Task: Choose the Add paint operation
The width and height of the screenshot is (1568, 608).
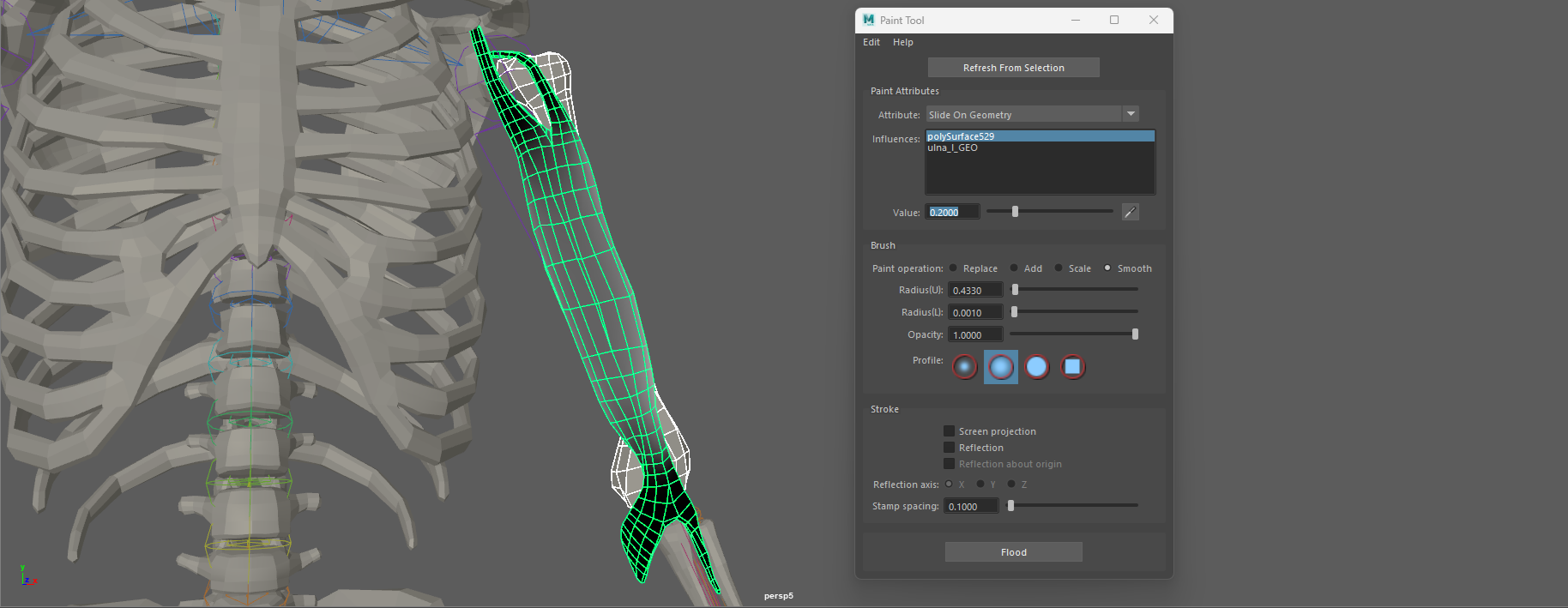Action: (x=1014, y=268)
